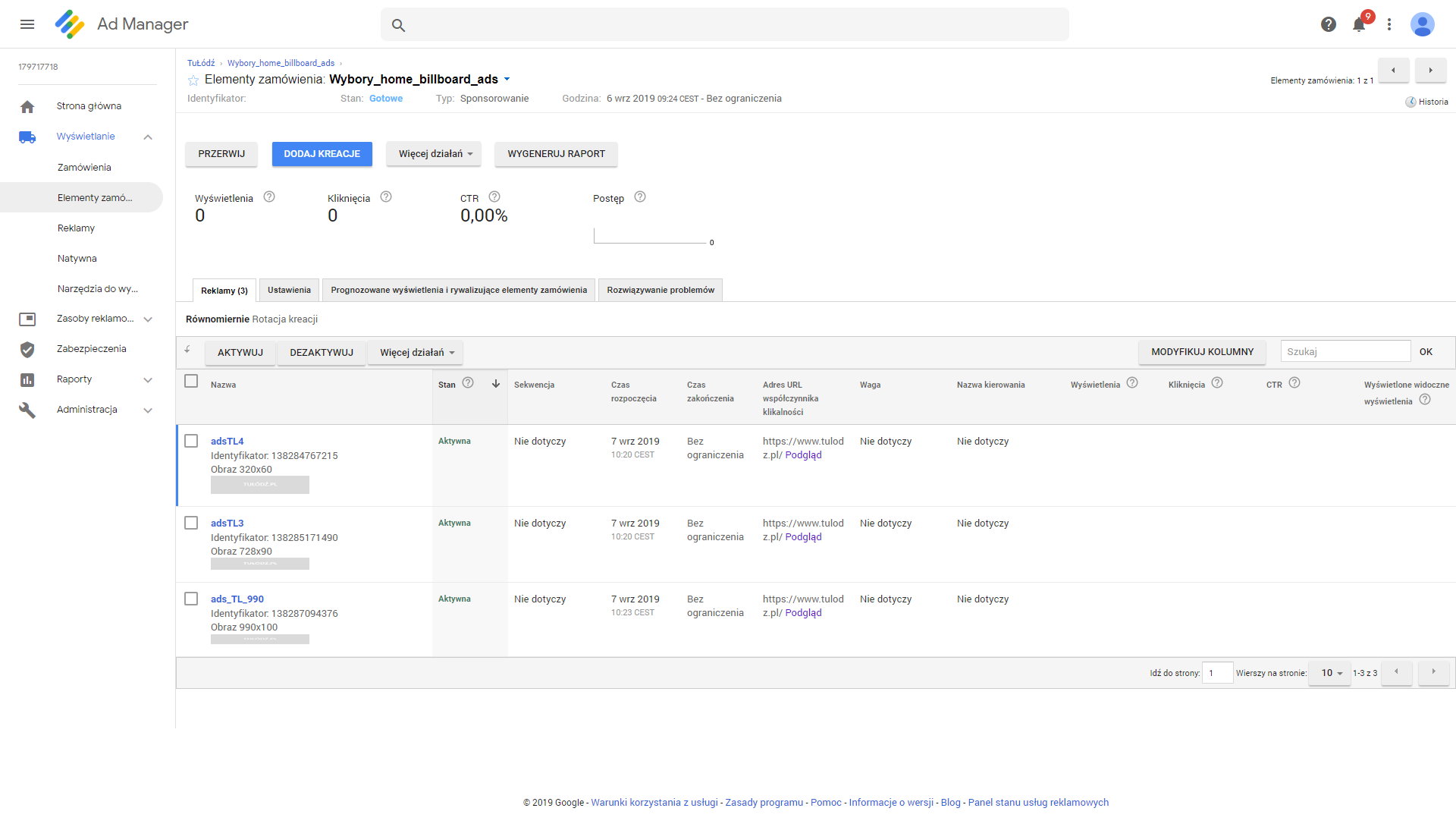Expand the Raporty sidebar section
Screen dimensions: 1456x827
coord(148,380)
